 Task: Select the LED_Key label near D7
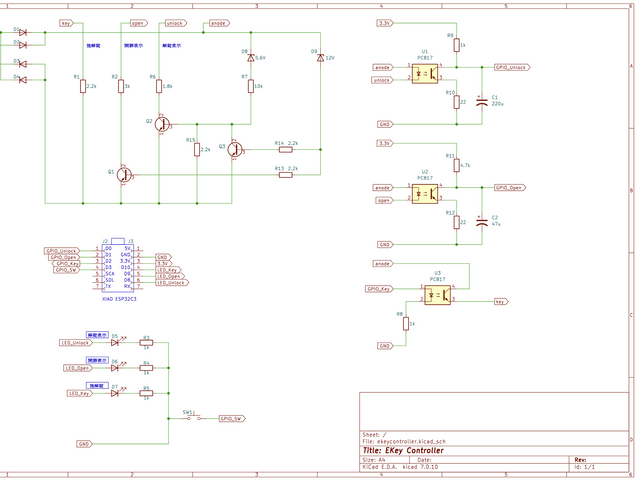coord(79,394)
